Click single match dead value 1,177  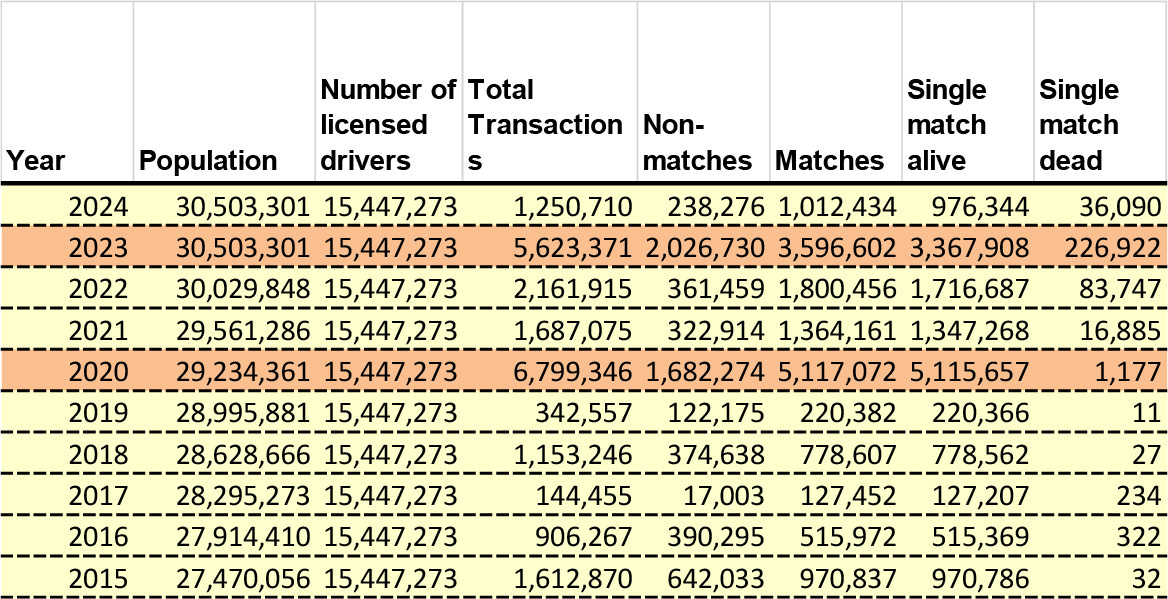click(x=1130, y=371)
